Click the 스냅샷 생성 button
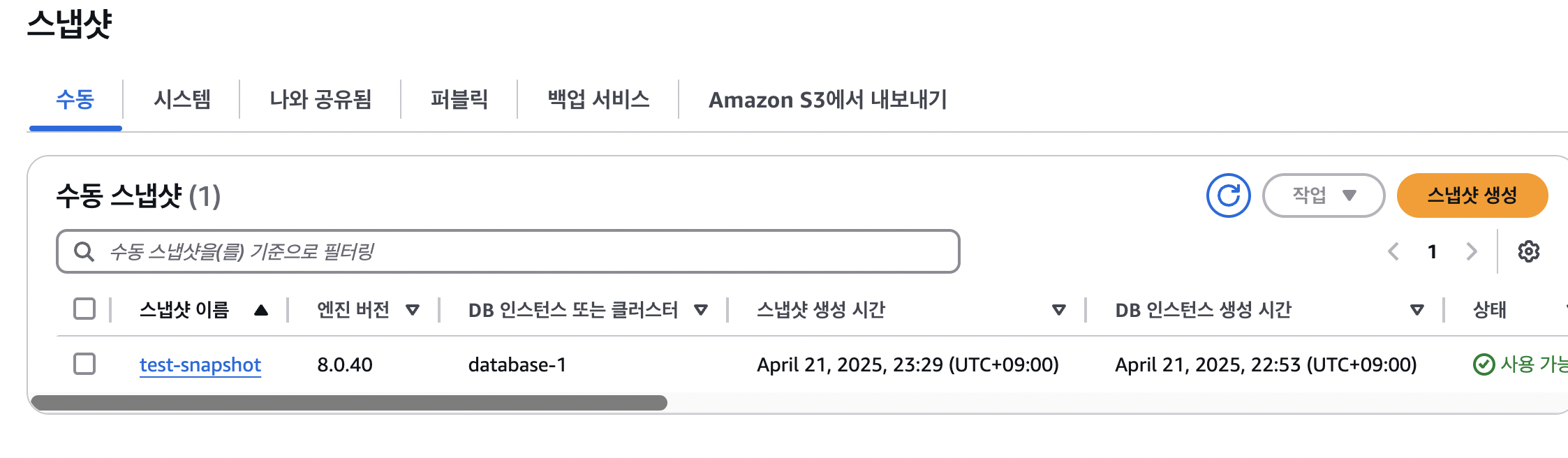 click(1472, 195)
